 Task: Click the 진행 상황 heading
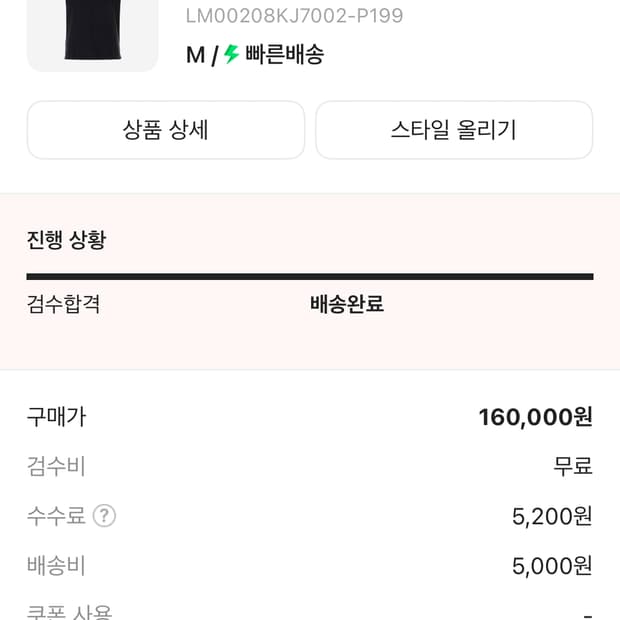click(66, 240)
